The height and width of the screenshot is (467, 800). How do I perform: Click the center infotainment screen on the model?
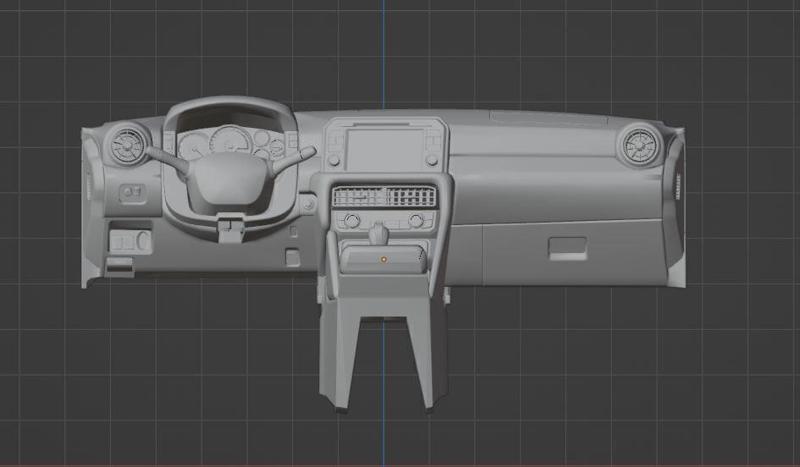click(x=386, y=150)
